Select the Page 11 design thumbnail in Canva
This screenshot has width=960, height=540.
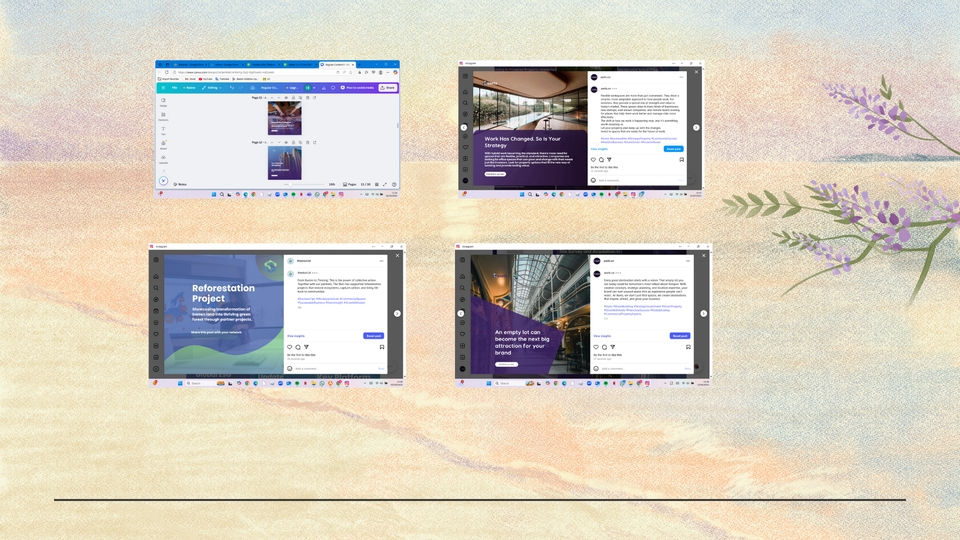point(285,119)
